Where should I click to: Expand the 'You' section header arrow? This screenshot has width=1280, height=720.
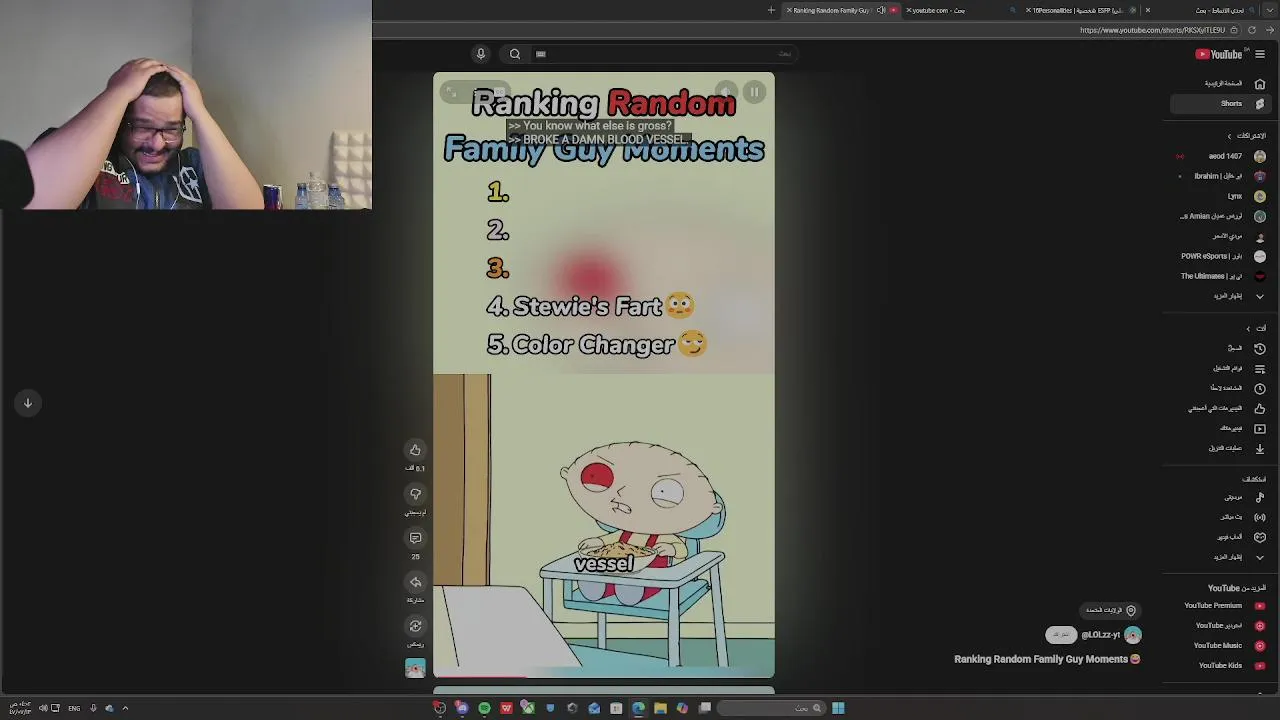pyautogui.click(x=1248, y=328)
